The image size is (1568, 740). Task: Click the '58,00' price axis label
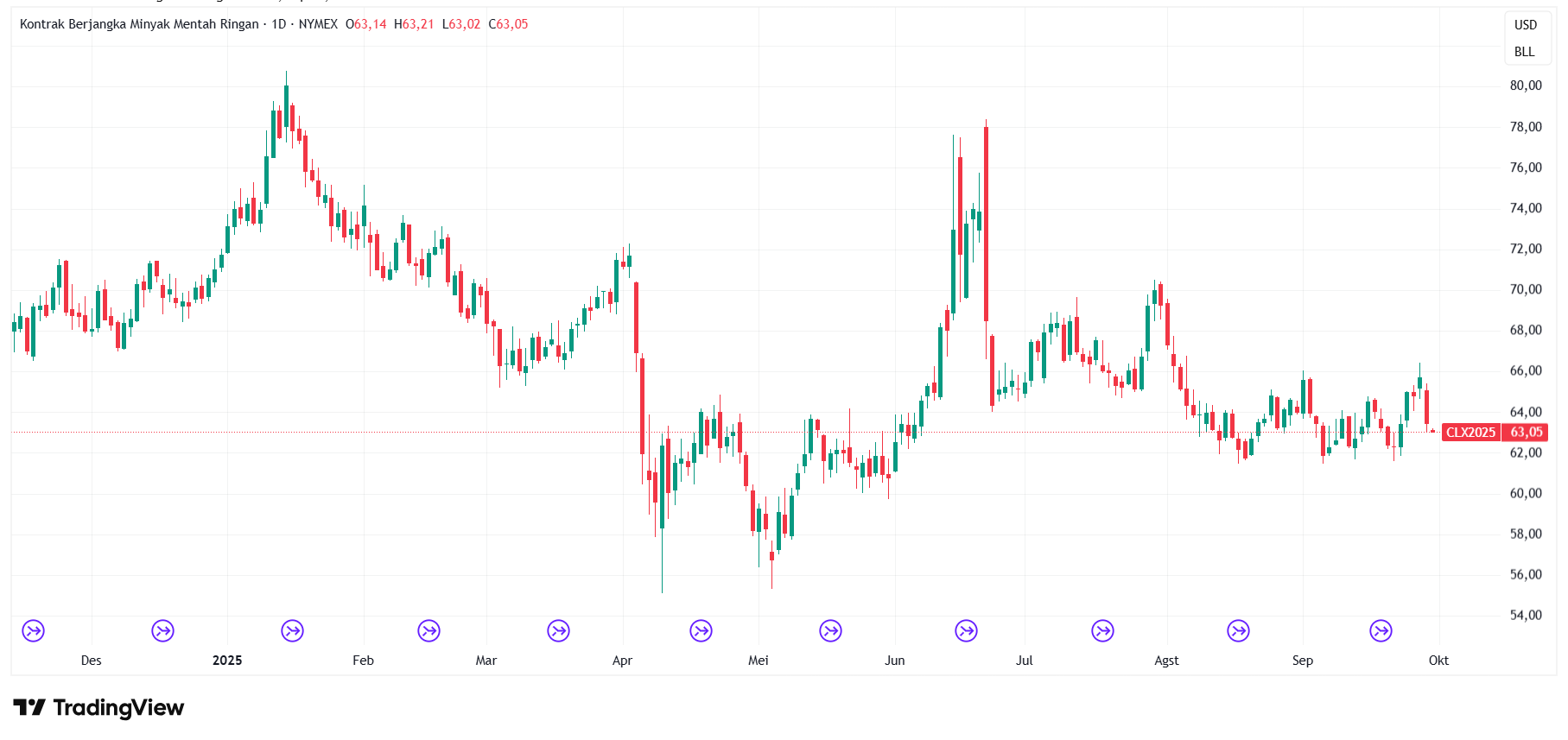1526,534
